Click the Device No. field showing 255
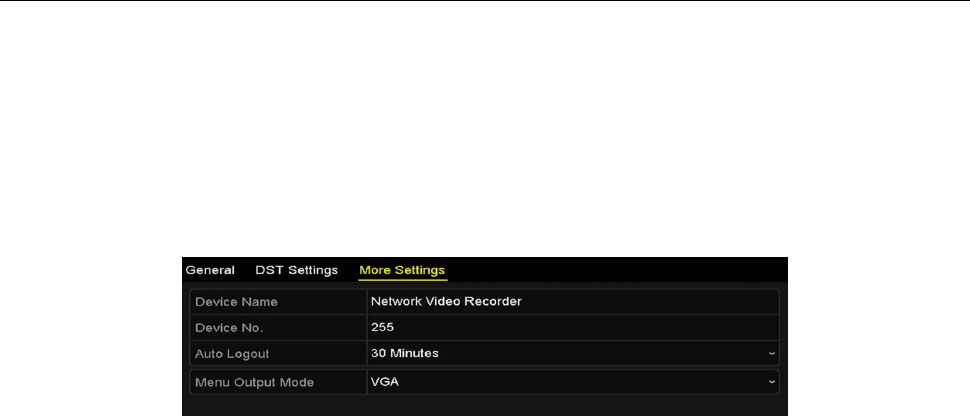 (x=572, y=327)
